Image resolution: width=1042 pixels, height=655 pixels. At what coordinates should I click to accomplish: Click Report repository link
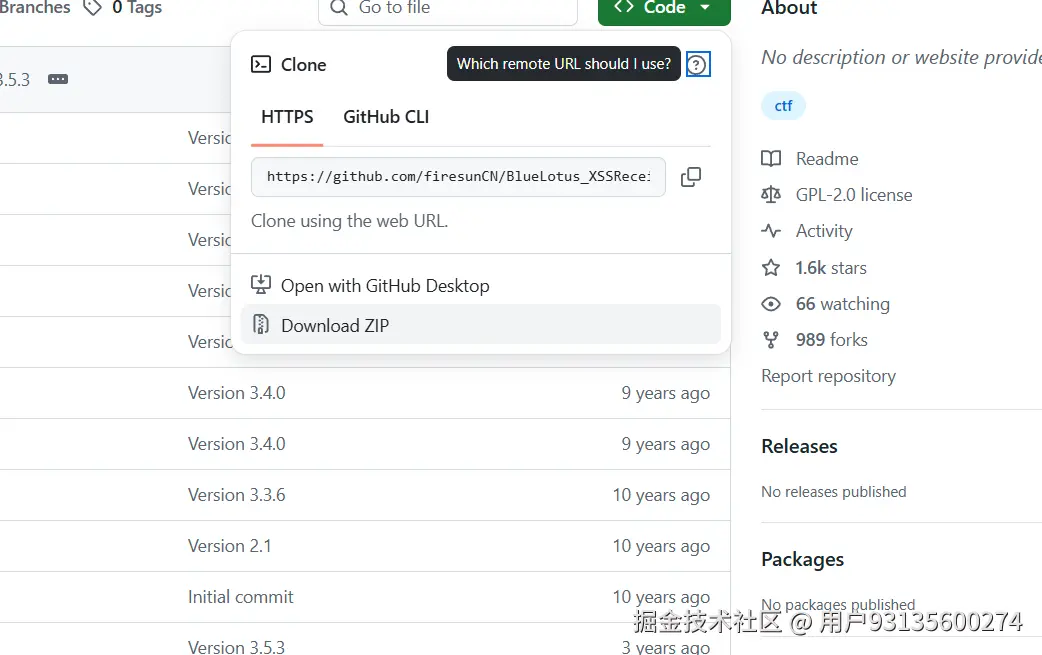pyautogui.click(x=829, y=376)
